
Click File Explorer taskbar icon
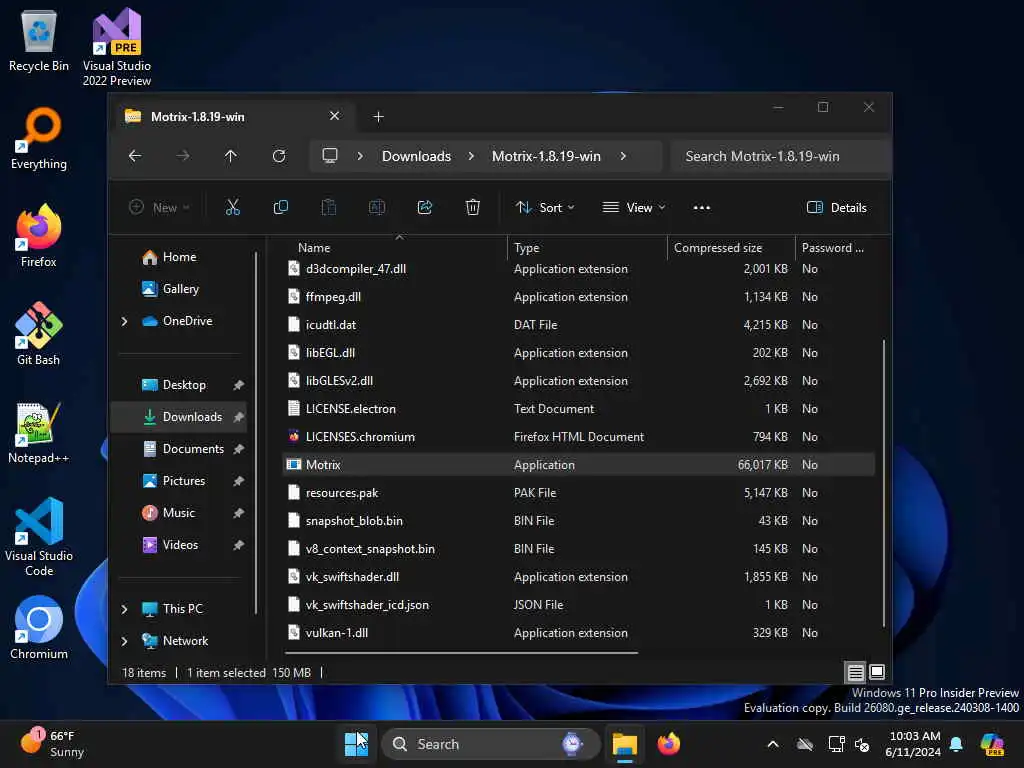click(x=624, y=744)
